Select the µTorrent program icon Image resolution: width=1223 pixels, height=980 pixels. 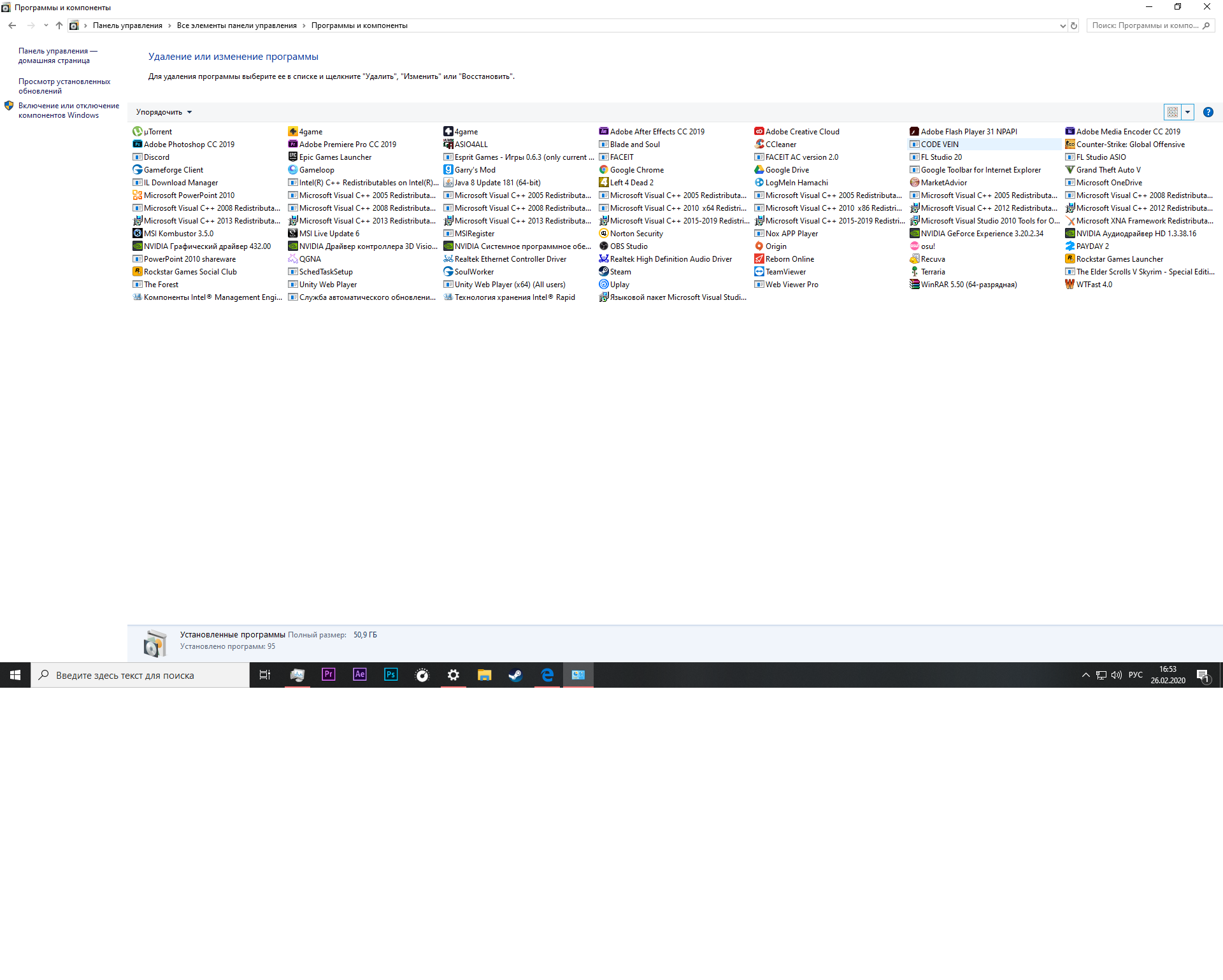[137, 132]
